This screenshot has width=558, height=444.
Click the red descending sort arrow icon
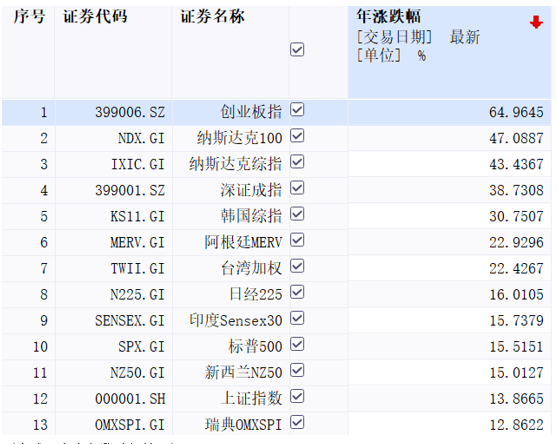click(536, 22)
